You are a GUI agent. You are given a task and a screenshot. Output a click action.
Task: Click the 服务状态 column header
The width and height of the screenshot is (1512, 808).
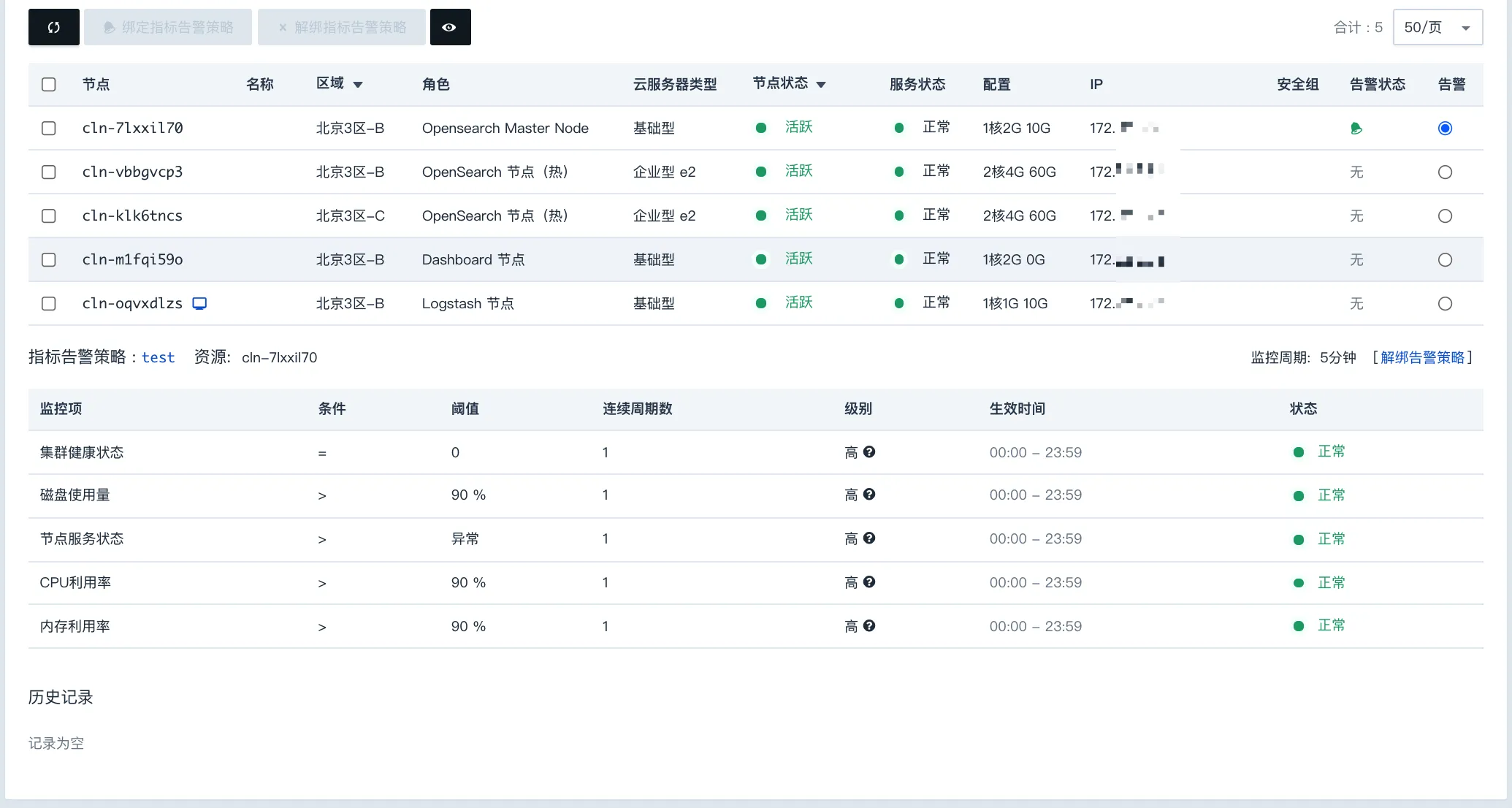[917, 84]
